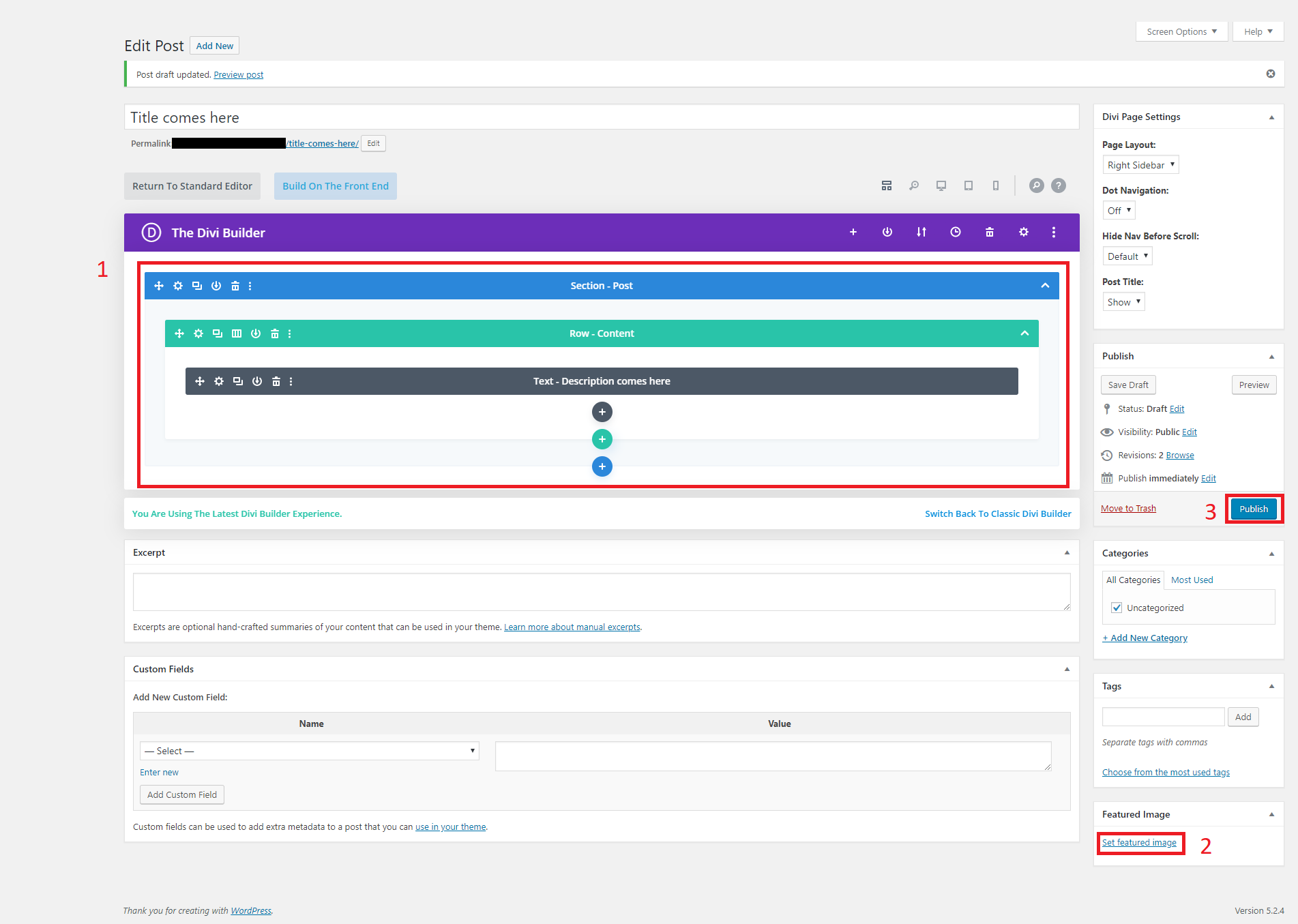
Task: Click the wireframe view icon
Action: (x=887, y=185)
